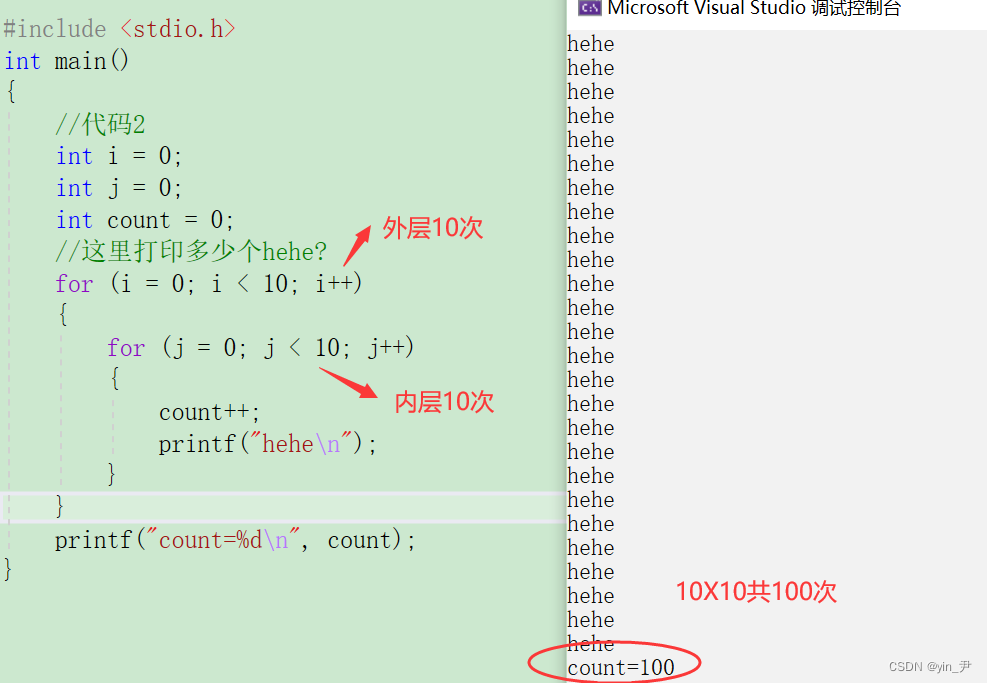Click the count++; statement
The height and width of the screenshot is (683, 987).
[209, 412]
